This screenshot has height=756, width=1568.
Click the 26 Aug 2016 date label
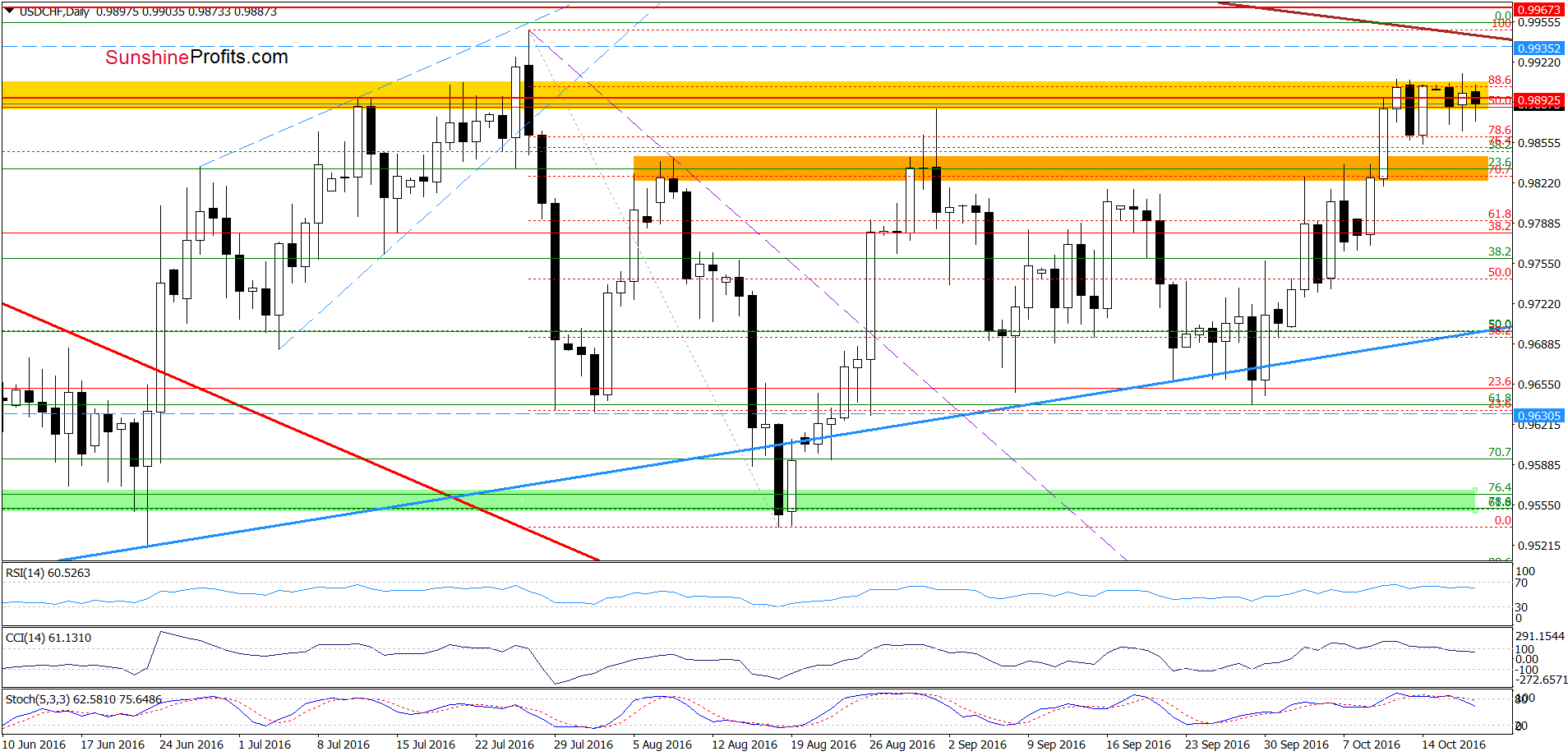(x=902, y=744)
